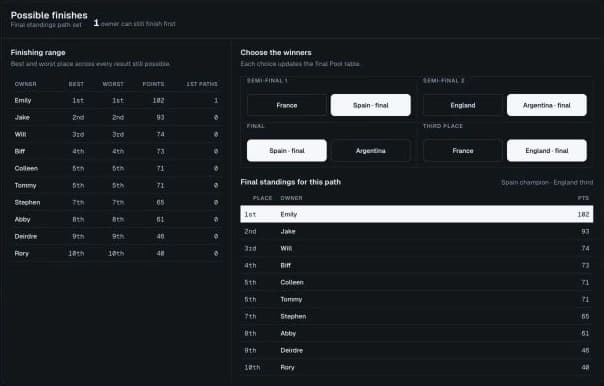The height and width of the screenshot is (386, 604).
Task: Click the owner can still finish first text
Action: pyautogui.click(x=138, y=24)
